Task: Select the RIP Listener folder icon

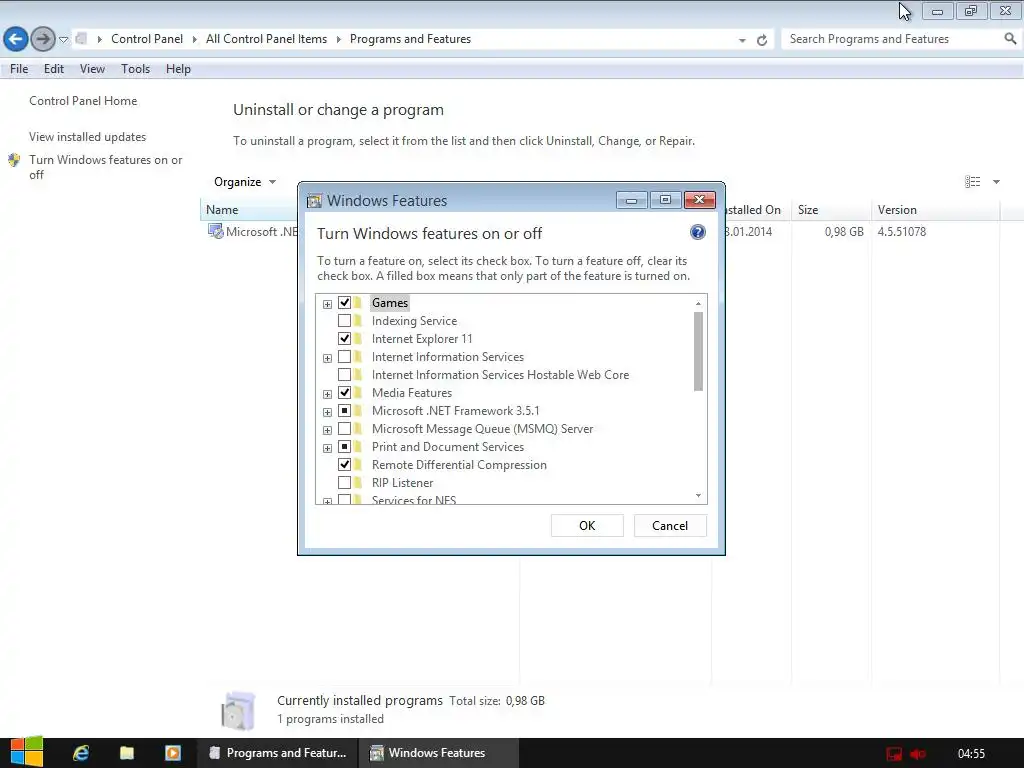Action: [x=358, y=483]
